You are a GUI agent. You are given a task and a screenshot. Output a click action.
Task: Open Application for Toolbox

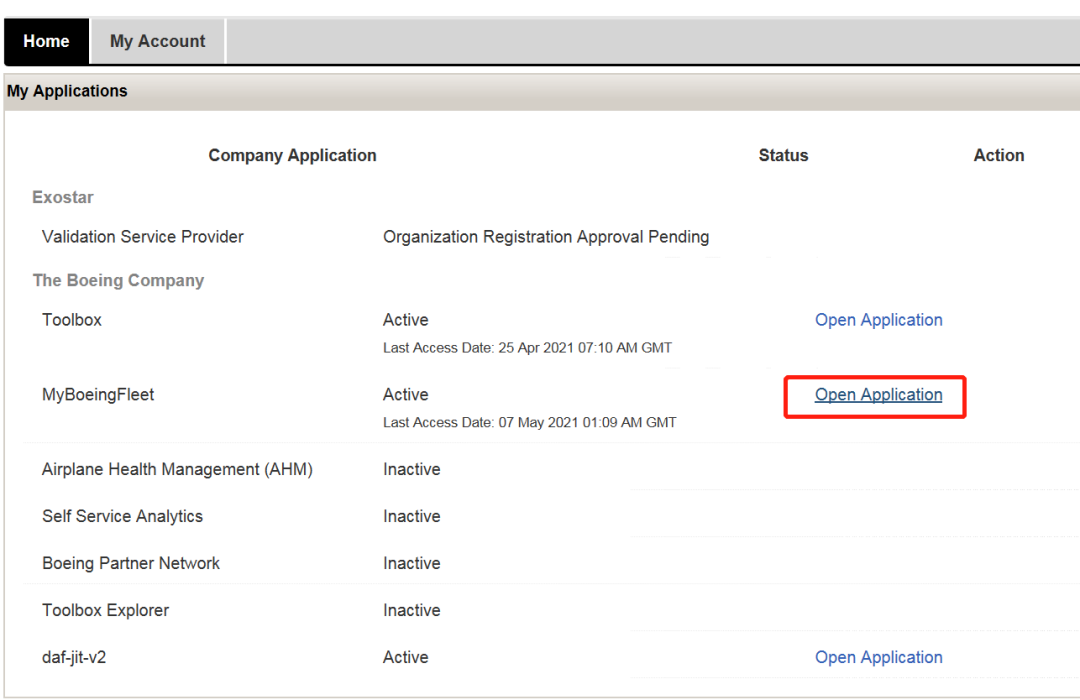pyautogui.click(x=878, y=320)
